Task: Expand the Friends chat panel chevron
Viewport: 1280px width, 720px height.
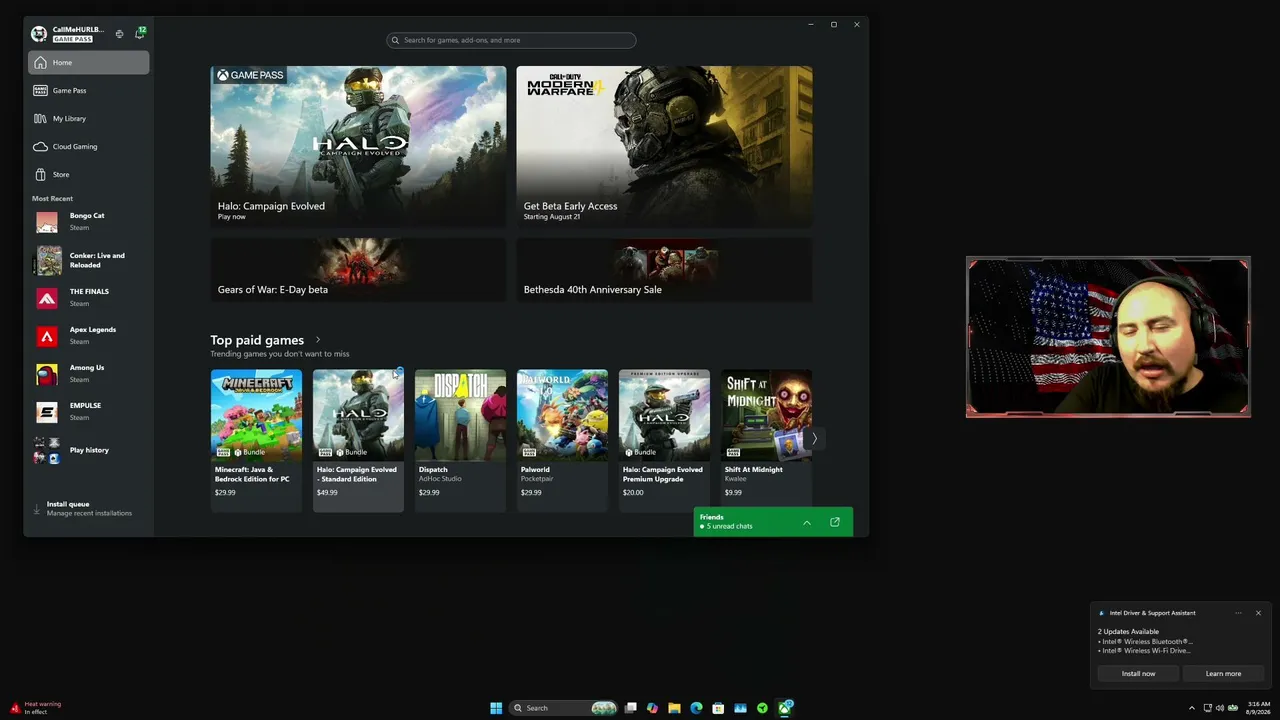Action: click(807, 522)
